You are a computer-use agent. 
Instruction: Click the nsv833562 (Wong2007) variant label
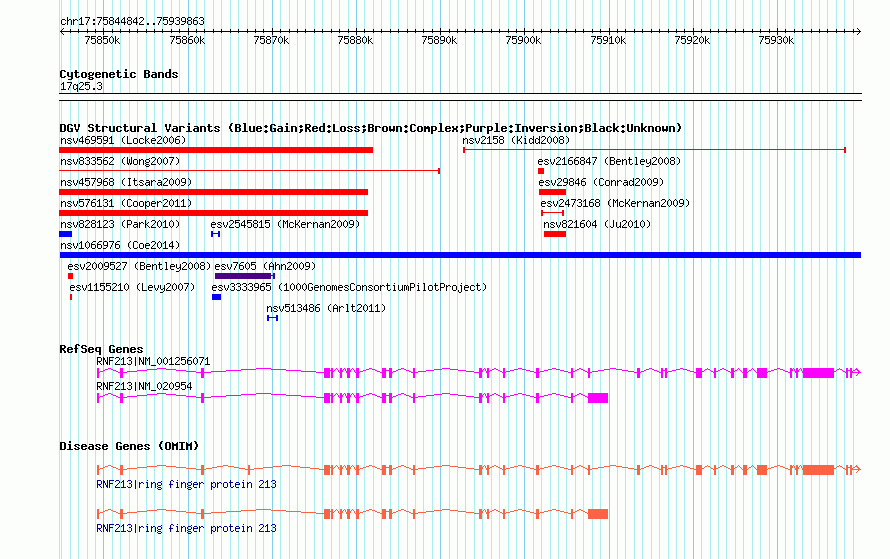tap(120, 161)
